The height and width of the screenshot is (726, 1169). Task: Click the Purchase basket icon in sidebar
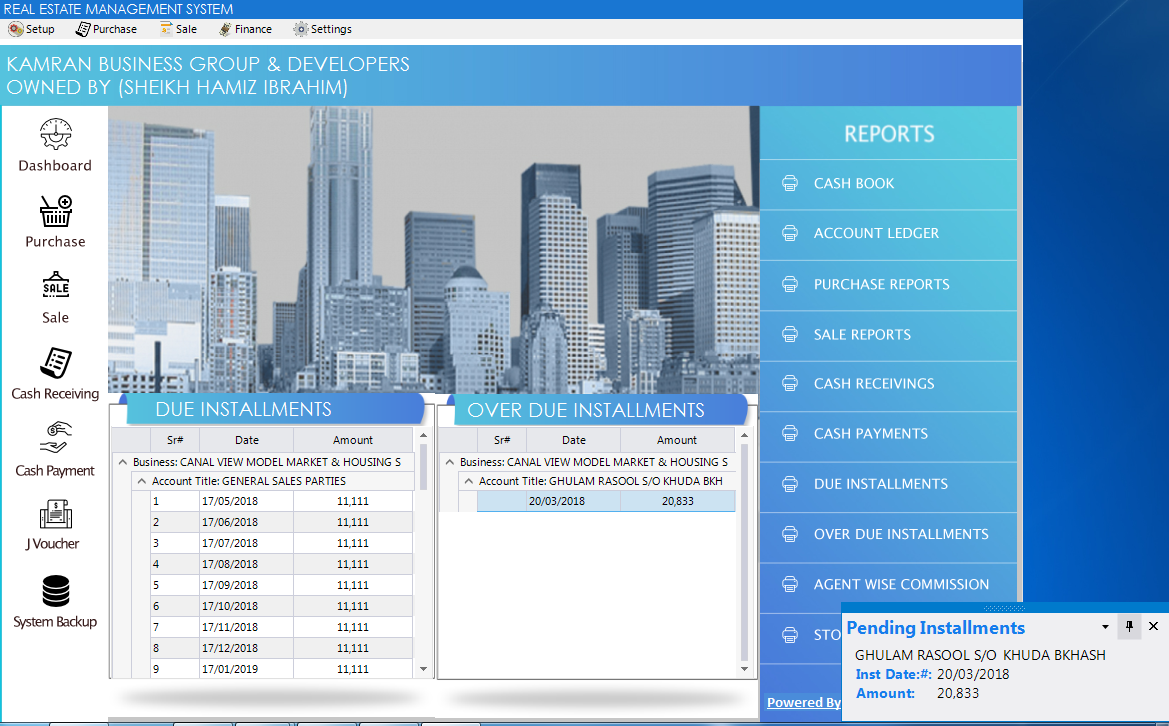point(55,213)
